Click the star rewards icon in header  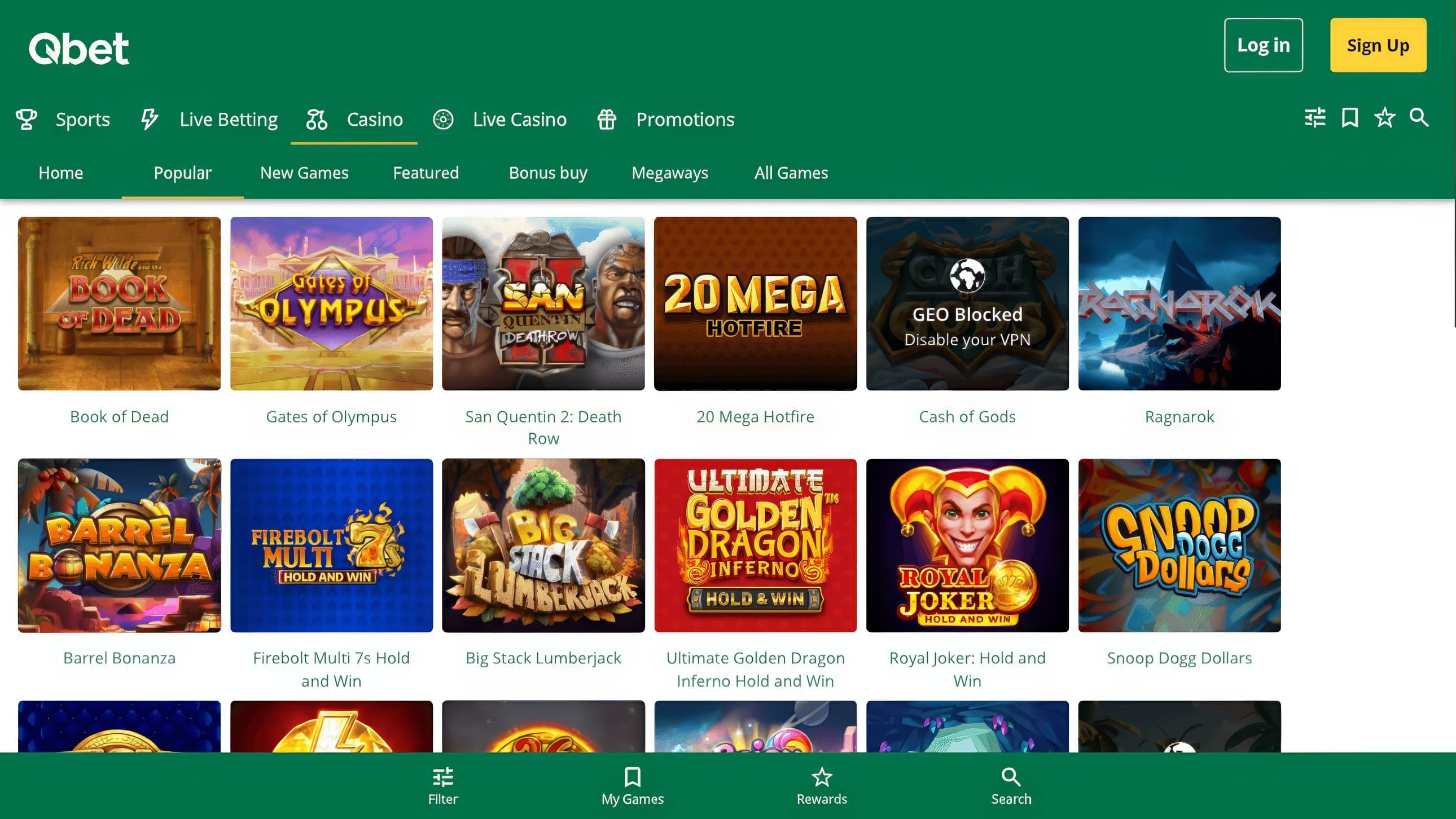click(x=1385, y=118)
